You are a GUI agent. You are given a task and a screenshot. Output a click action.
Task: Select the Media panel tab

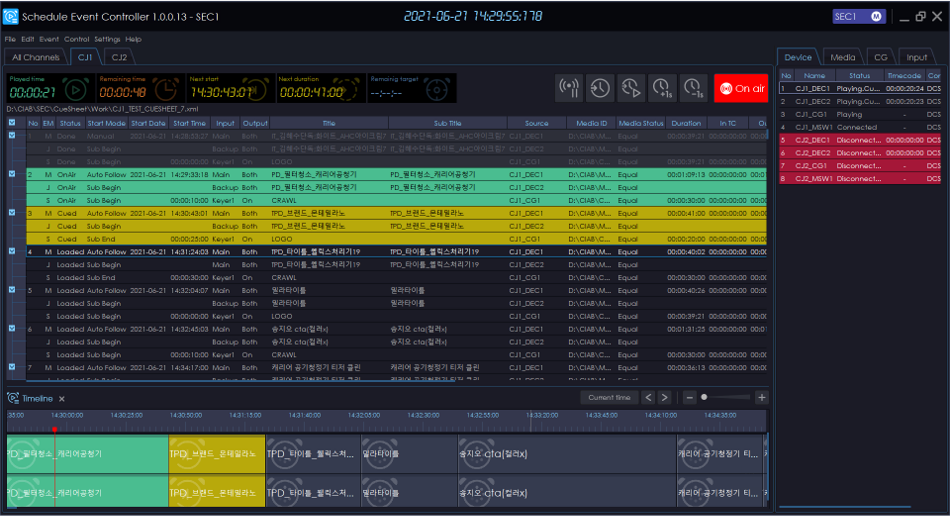coord(843,57)
